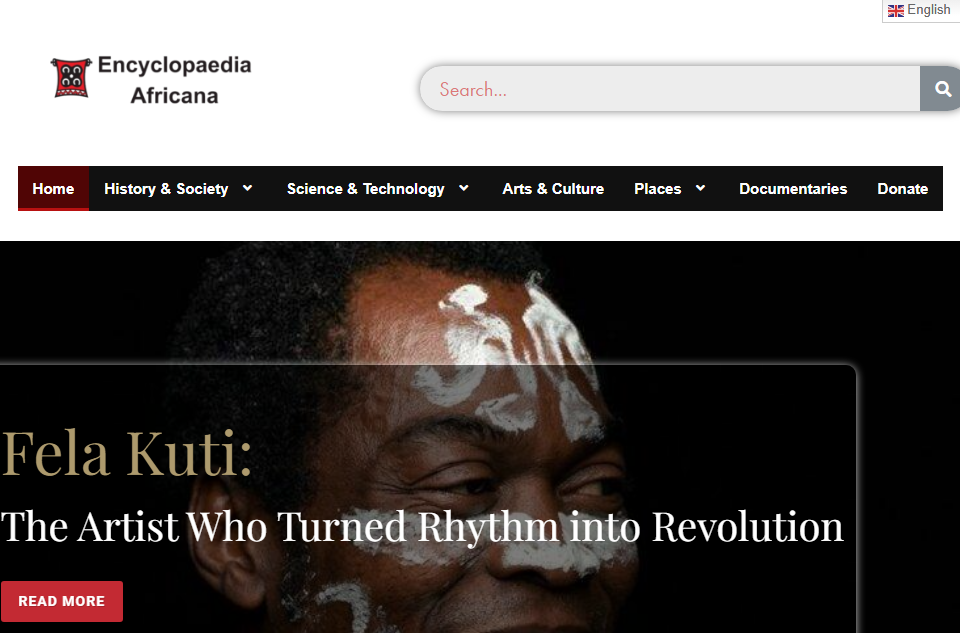This screenshot has height=633, width=960.
Task: Focus the Search text field
Action: [670, 89]
